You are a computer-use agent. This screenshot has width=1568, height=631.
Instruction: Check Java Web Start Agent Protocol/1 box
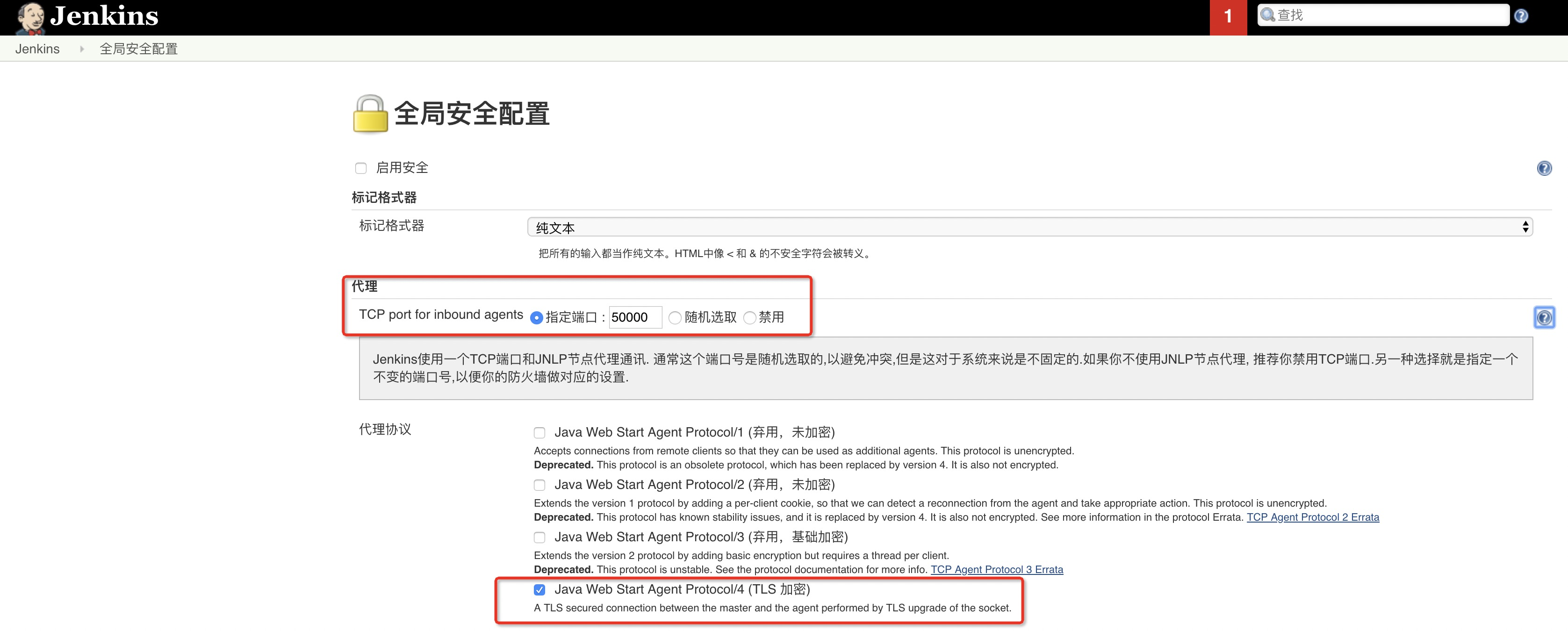coord(539,433)
